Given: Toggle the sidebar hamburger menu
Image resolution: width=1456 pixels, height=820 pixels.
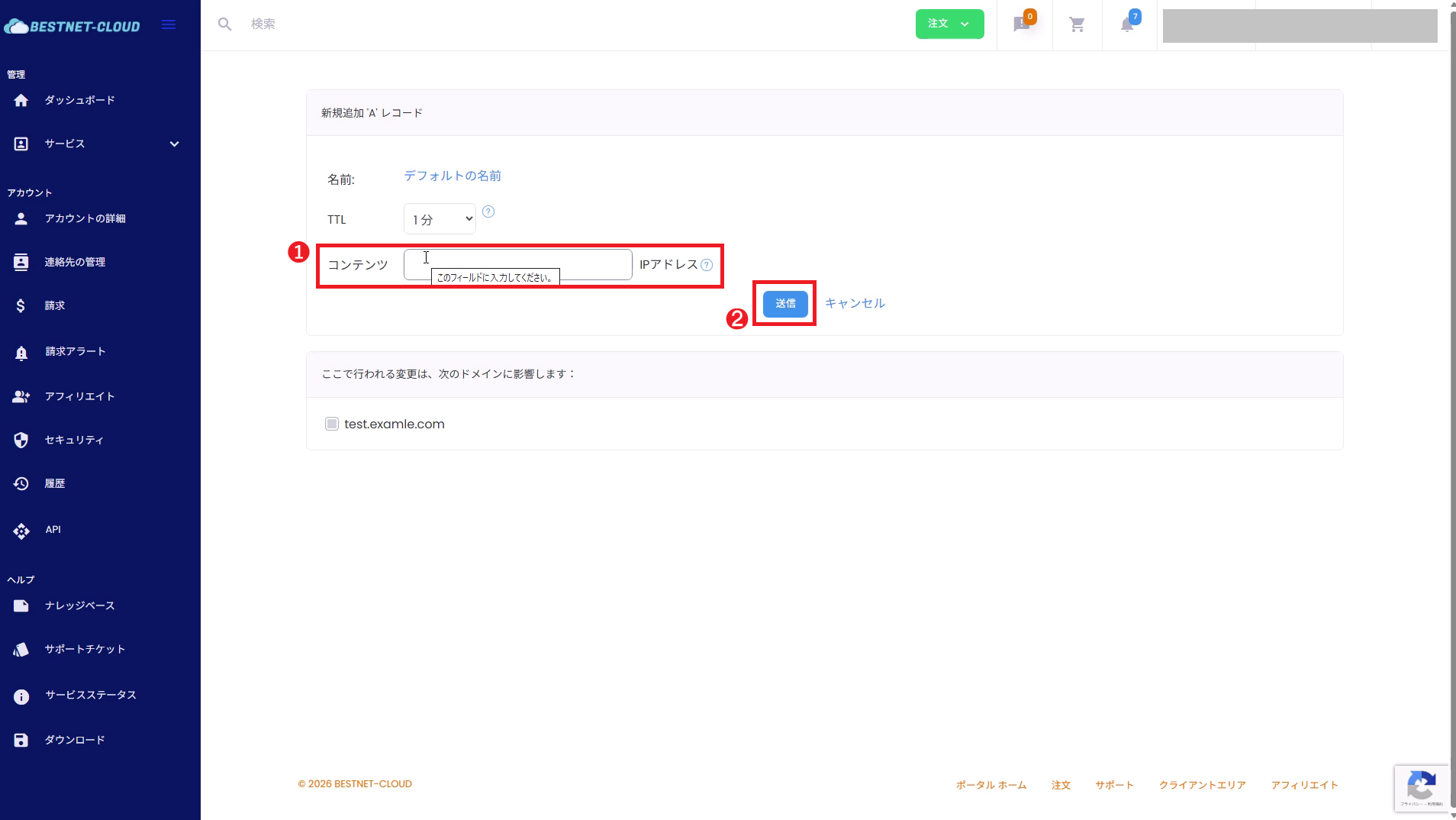Looking at the screenshot, I should point(168,24).
